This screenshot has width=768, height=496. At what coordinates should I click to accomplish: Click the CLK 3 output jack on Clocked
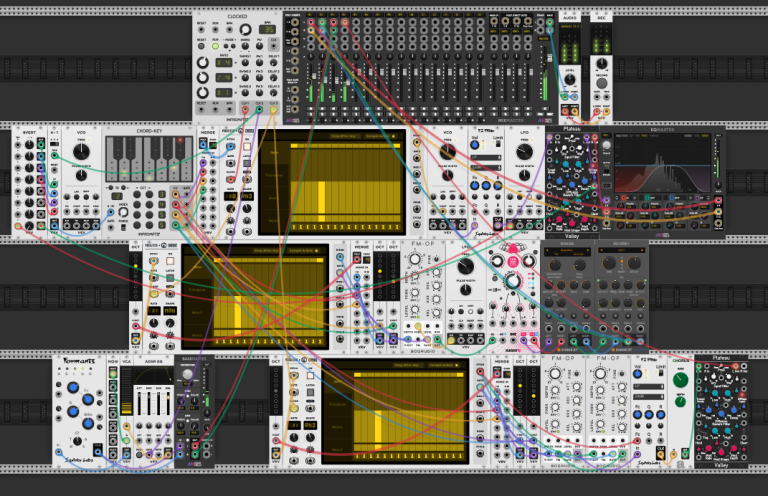pos(273,110)
